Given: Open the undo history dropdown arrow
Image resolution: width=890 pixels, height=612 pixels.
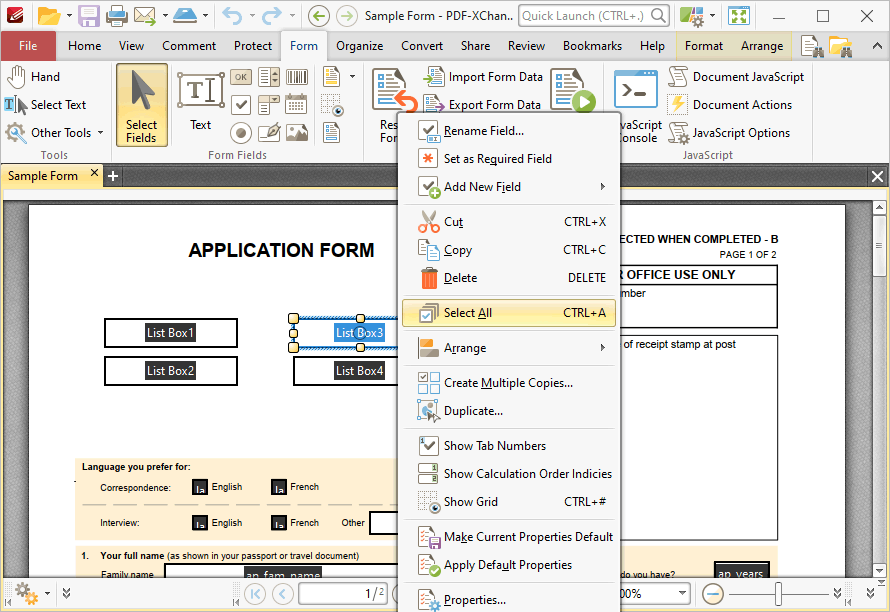Looking at the screenshot, I should tap(251, 16).
